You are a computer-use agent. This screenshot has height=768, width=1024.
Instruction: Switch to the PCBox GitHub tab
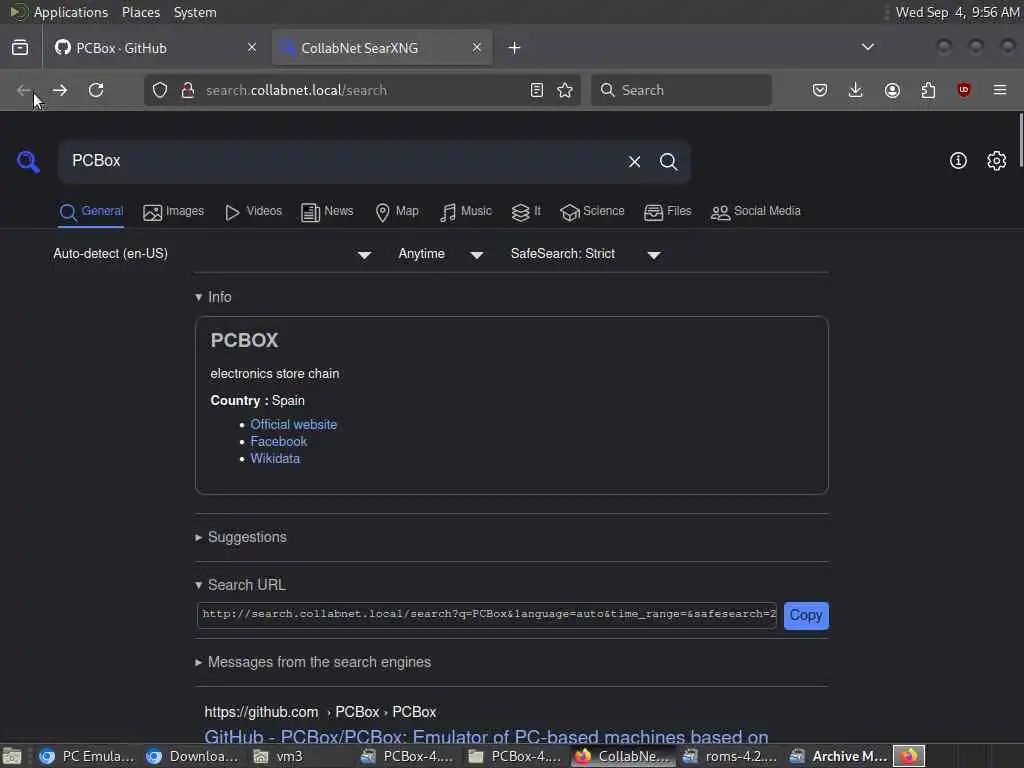pos(153,48)
